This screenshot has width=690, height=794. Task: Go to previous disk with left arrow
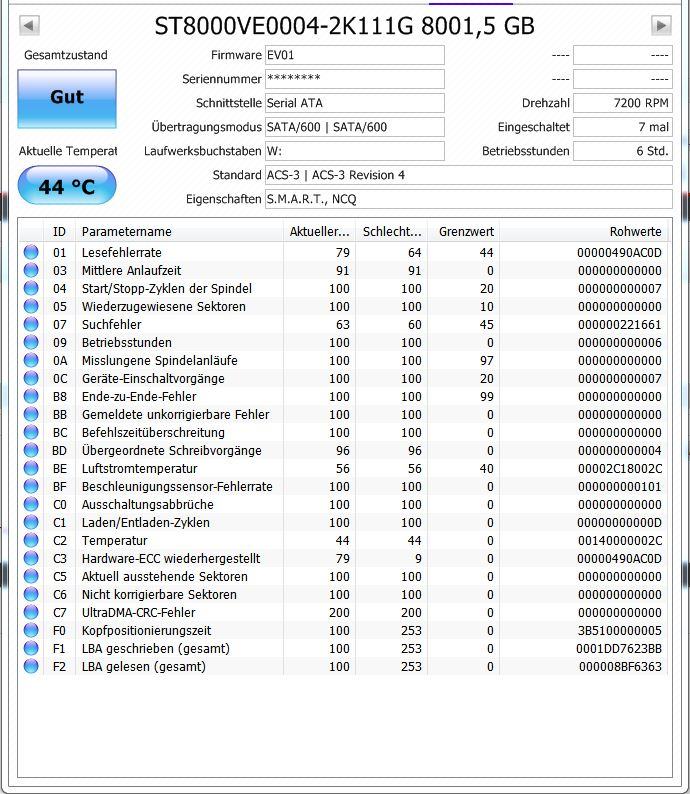click(x=29, y=25)
